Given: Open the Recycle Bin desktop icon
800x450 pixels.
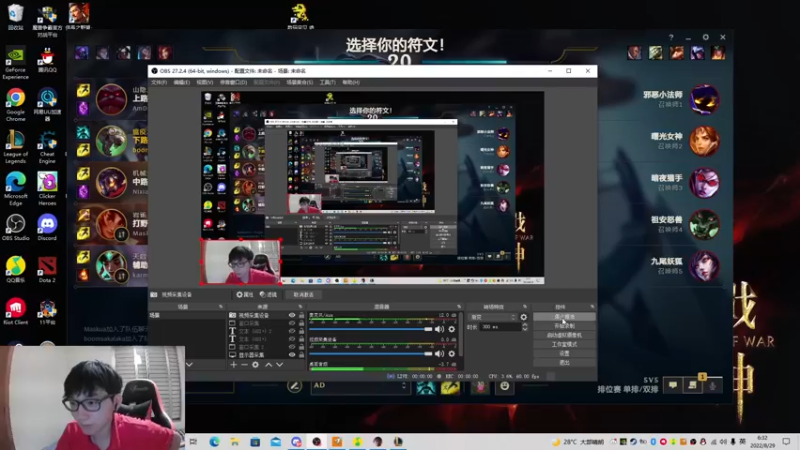Looking at the screenshot, I should pos(15,16).
